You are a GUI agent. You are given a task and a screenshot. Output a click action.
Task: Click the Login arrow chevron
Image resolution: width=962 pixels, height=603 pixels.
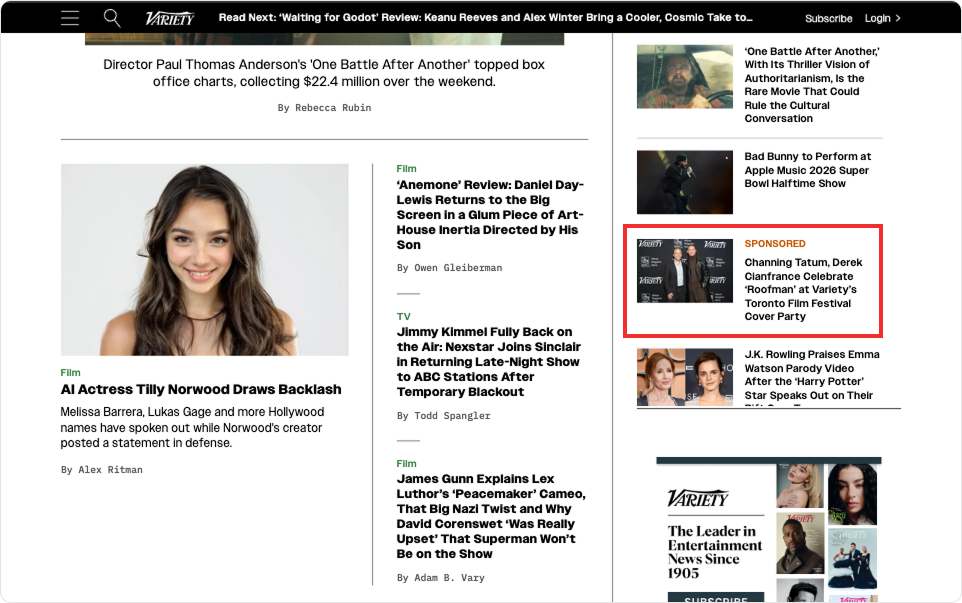pos(898,18)
